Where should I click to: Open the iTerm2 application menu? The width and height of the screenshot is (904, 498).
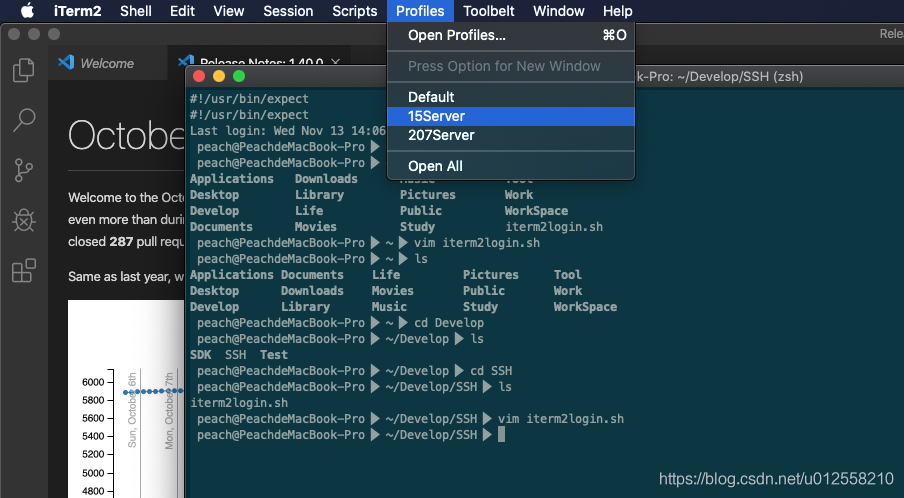click(77, 11)
